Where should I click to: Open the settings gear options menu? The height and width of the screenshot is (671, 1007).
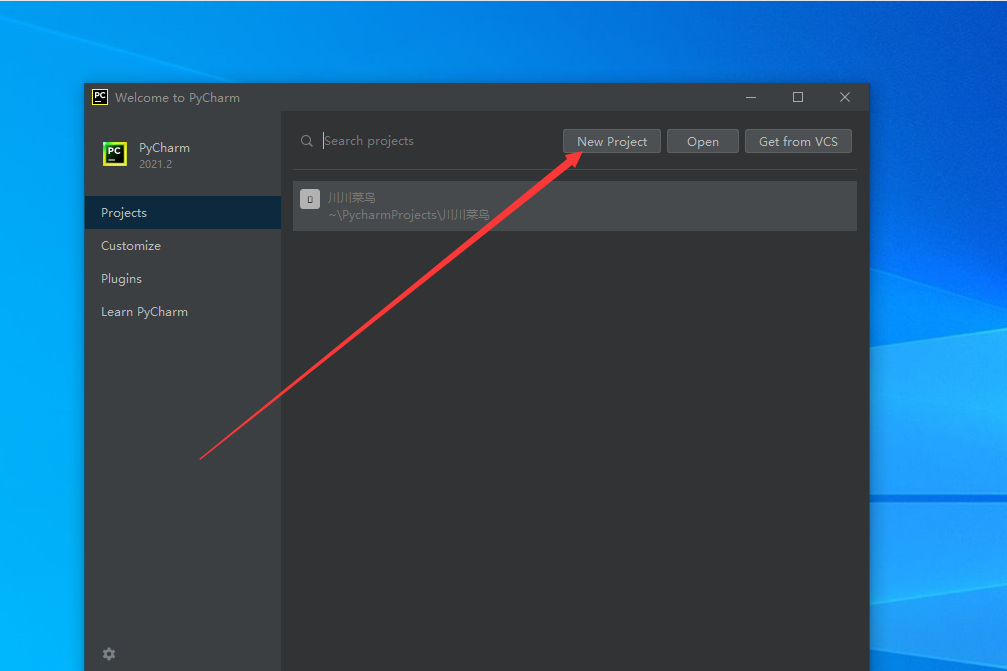(x=109, y=654)
